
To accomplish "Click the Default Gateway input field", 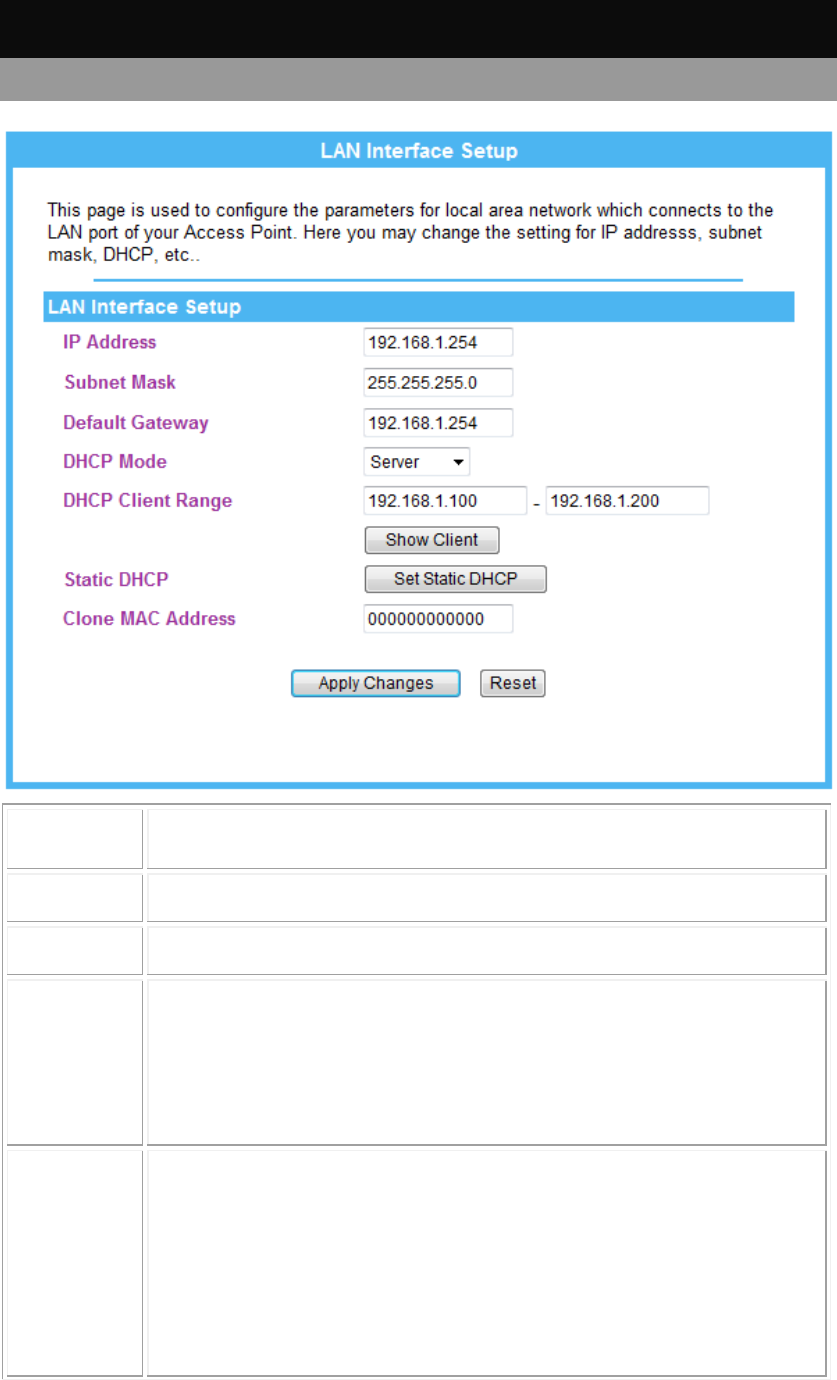I will tap(438, 422).
